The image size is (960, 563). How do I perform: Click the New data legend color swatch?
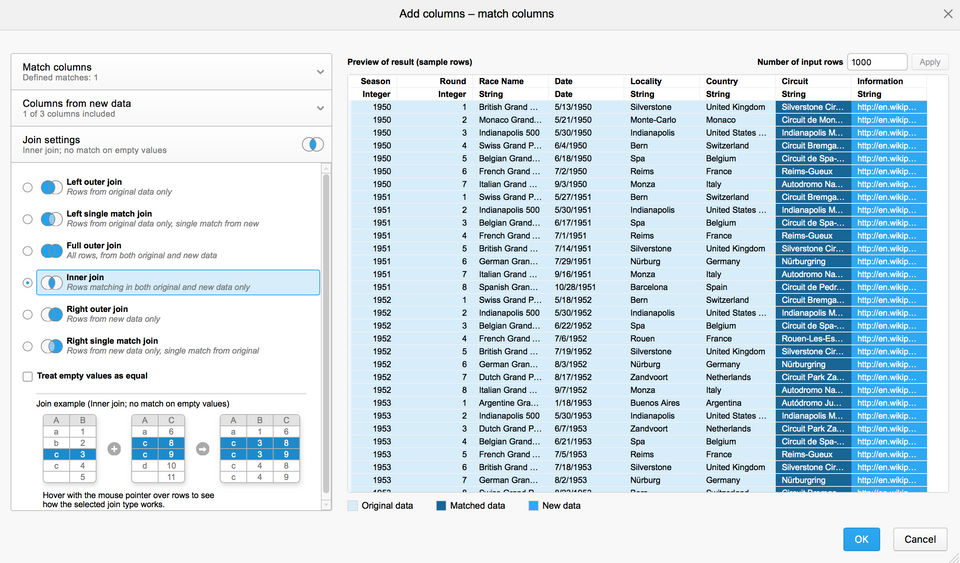coord(533,506)
